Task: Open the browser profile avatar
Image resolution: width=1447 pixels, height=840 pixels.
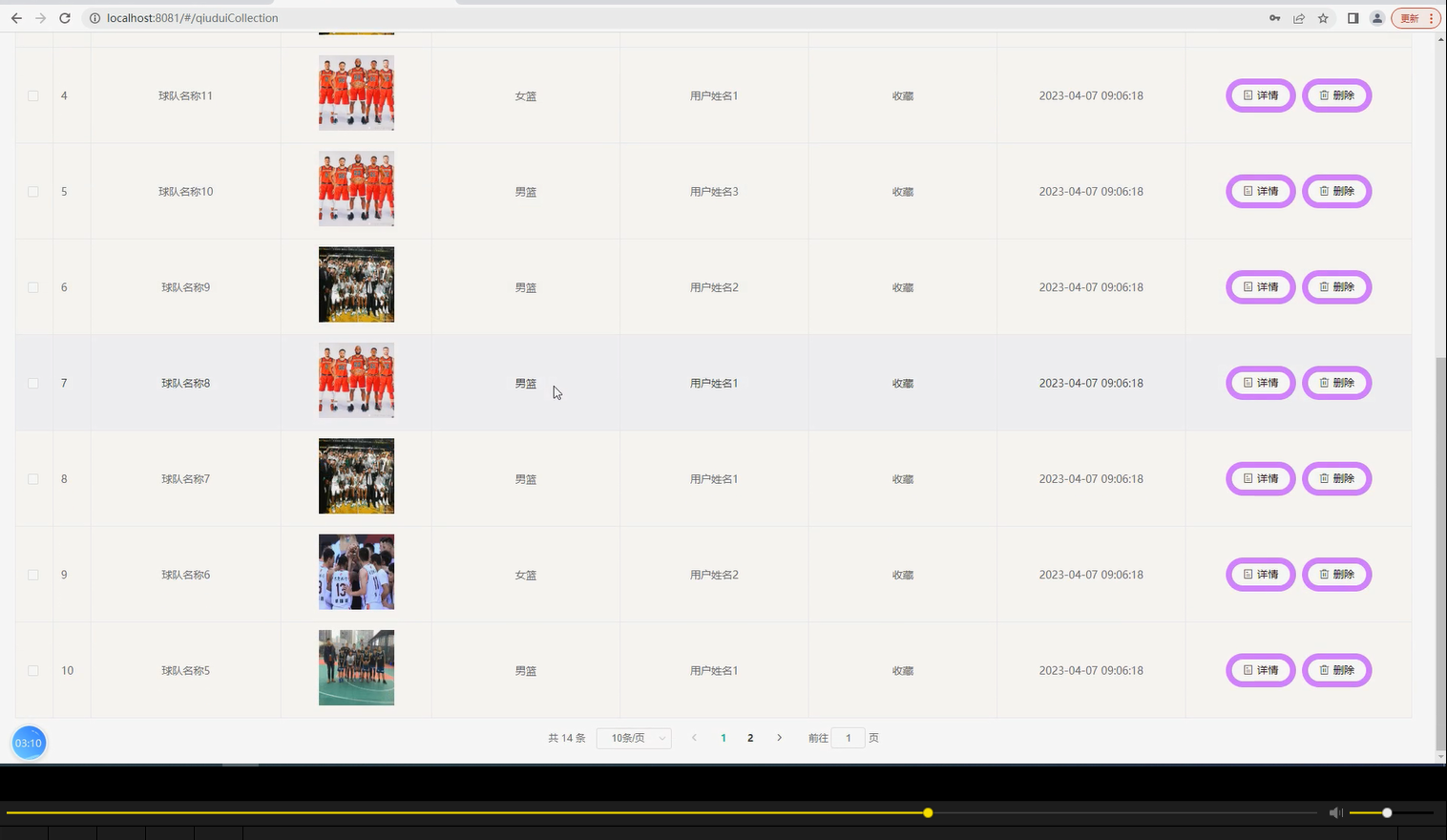Action: 1377,18
